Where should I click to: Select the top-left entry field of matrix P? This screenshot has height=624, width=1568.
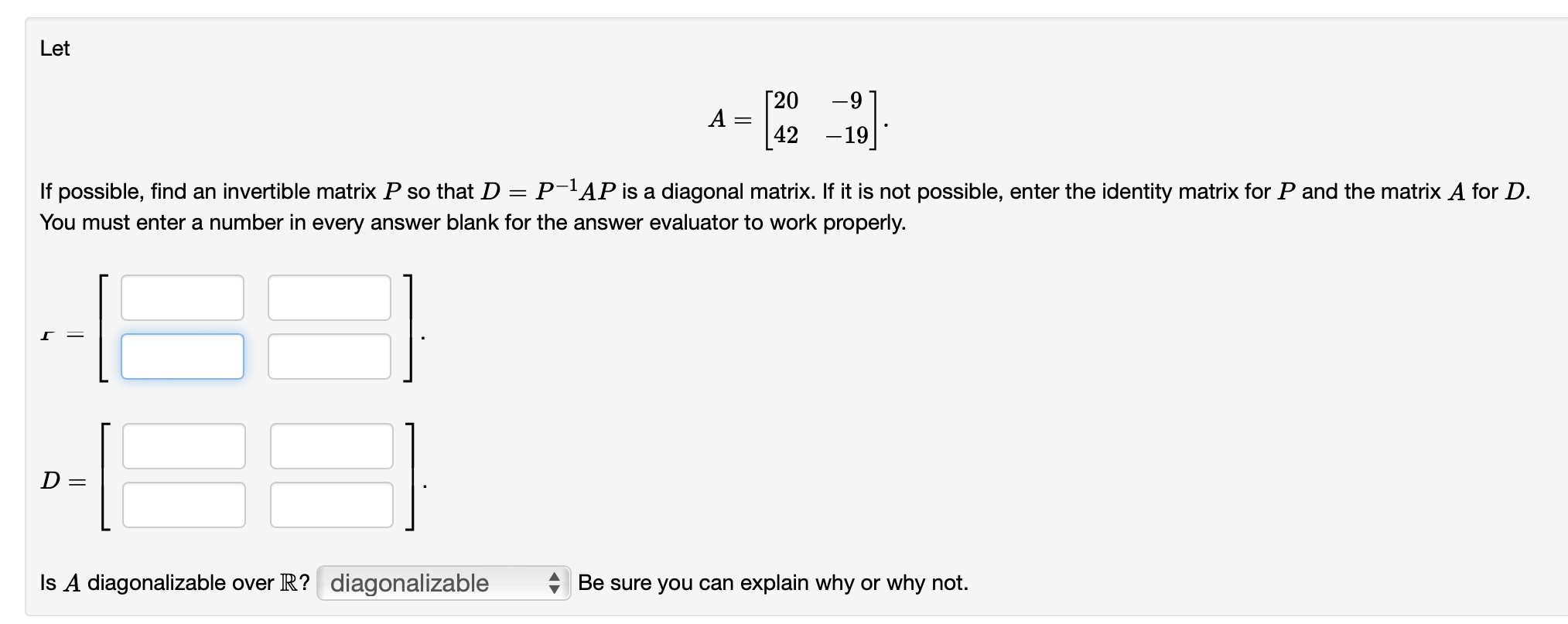click(x=183, y=298)
